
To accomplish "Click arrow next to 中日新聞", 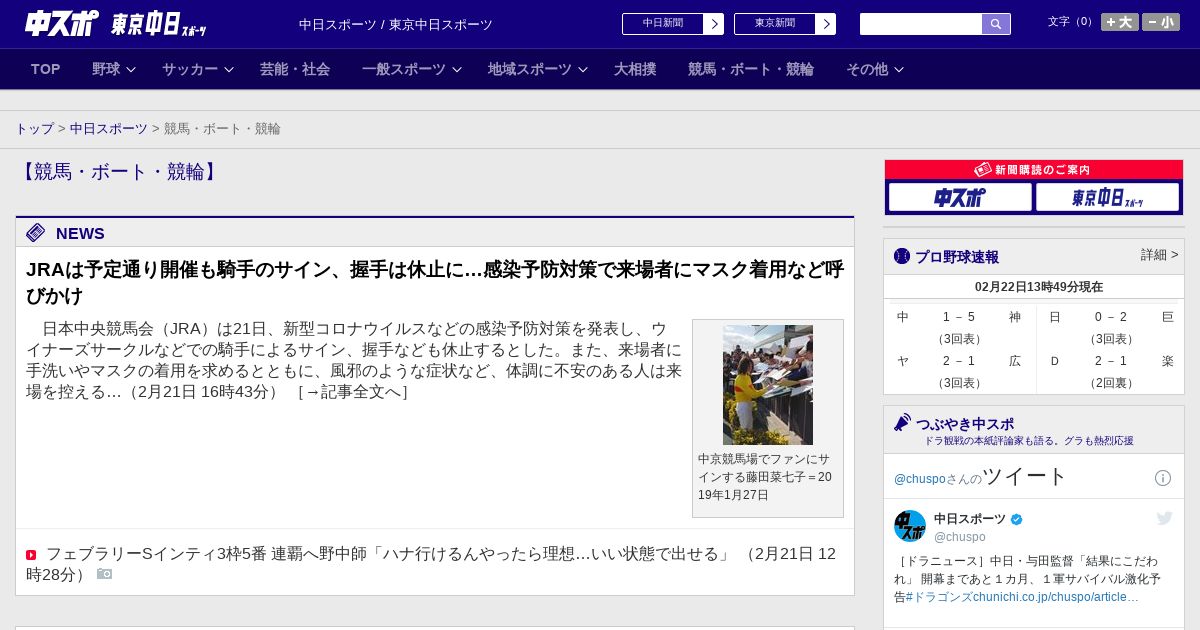I will click(x=714, y=24).
